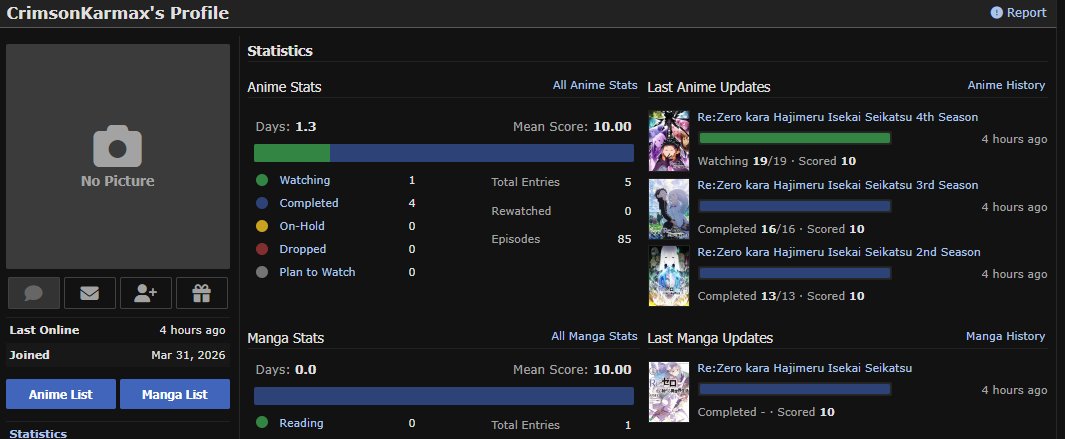This screenshot has width=1065, height=439.
Task: Click the On-Hold status link
Action: coord(302,226)
